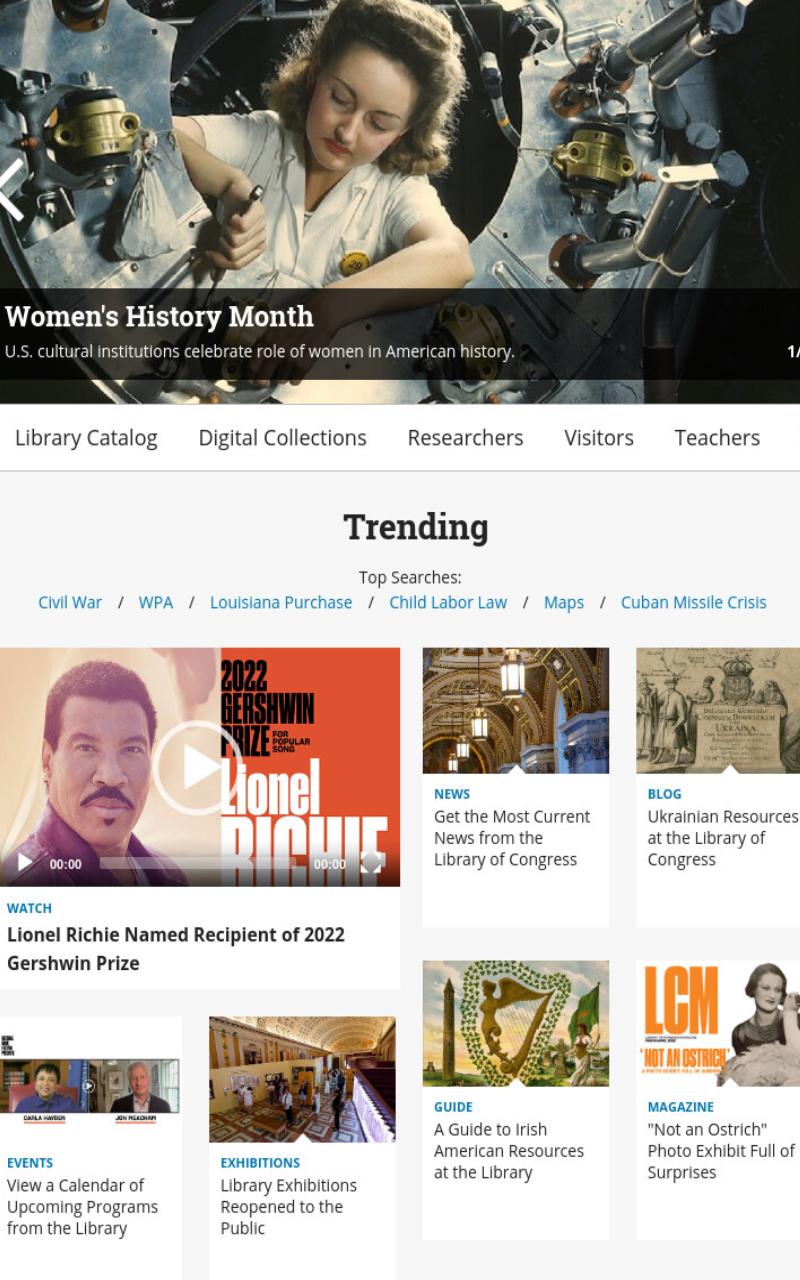
Task: Open Library Catalog menu item
Action: point(86,438)
